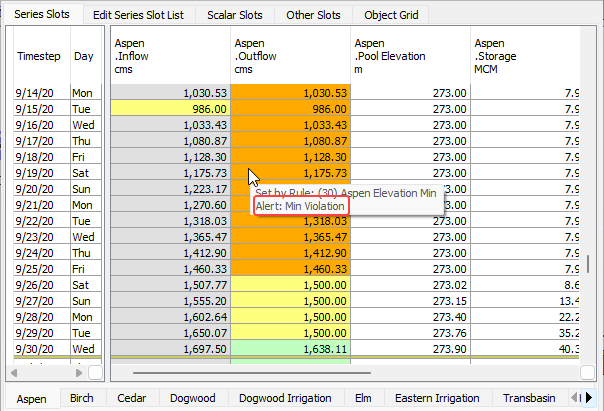Select the Birch object tab
The width and height of the screenshot is (604, 411).
point(82,398)
